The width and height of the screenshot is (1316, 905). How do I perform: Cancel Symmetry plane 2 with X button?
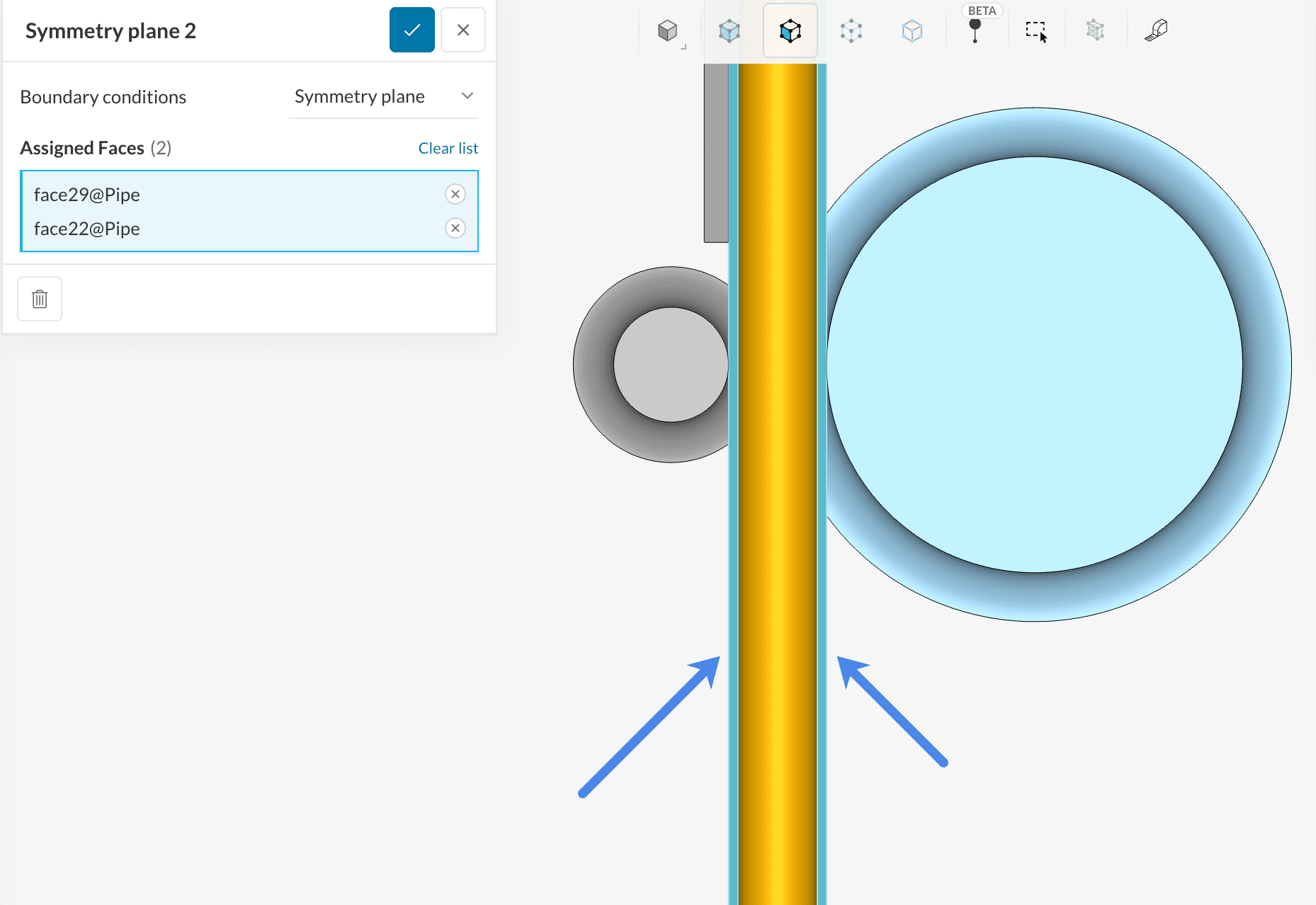pyautogui.click(x=463, y=30)
